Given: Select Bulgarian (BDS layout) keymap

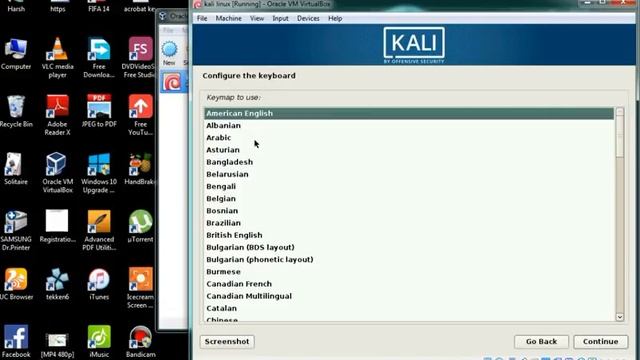Looking at the screenshot, I should tap(409, 247).
